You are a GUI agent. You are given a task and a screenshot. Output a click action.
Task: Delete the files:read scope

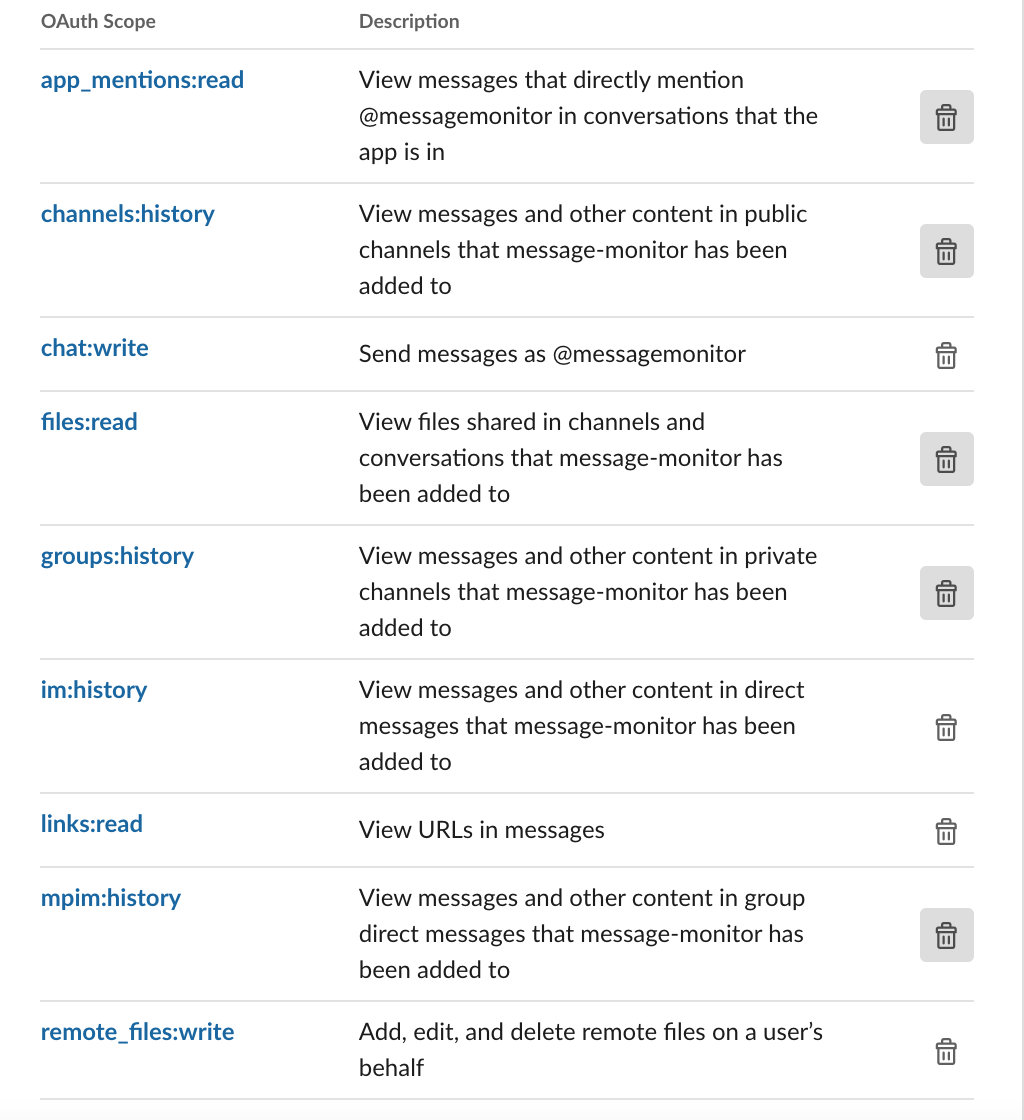[946, 459]
